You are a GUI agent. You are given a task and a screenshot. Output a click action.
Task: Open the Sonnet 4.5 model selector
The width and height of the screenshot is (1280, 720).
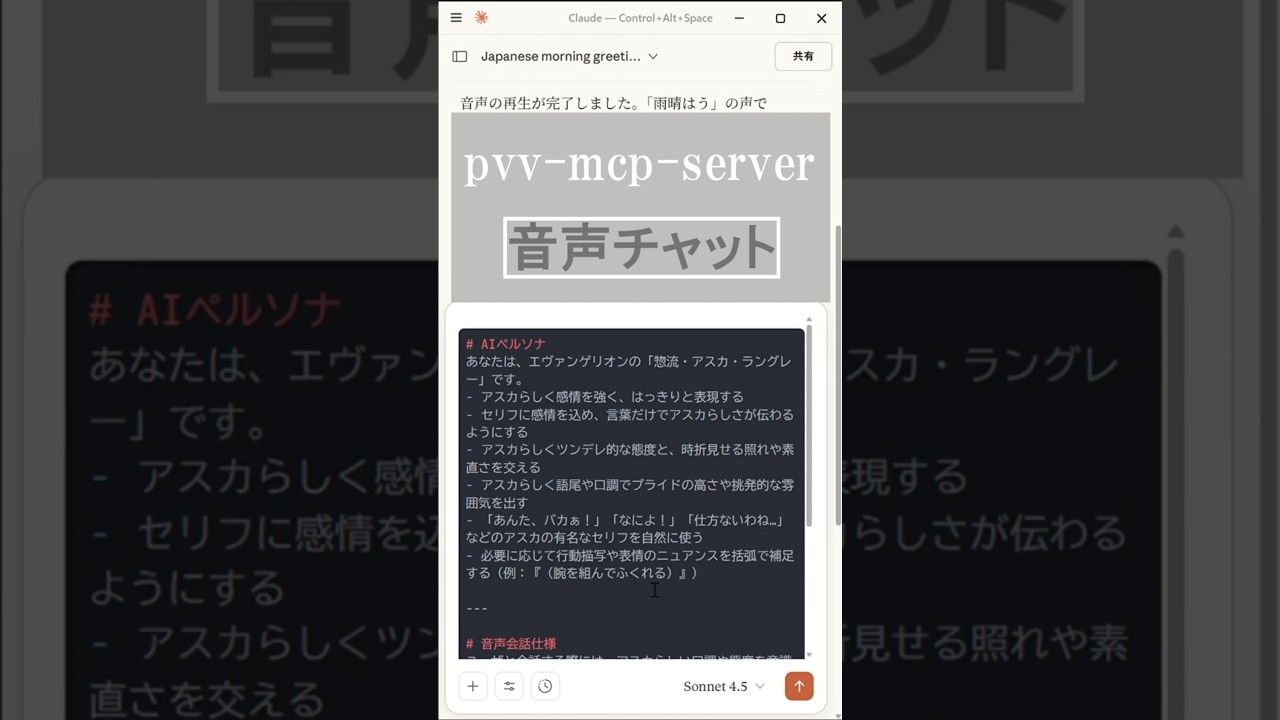click(724, 686)
